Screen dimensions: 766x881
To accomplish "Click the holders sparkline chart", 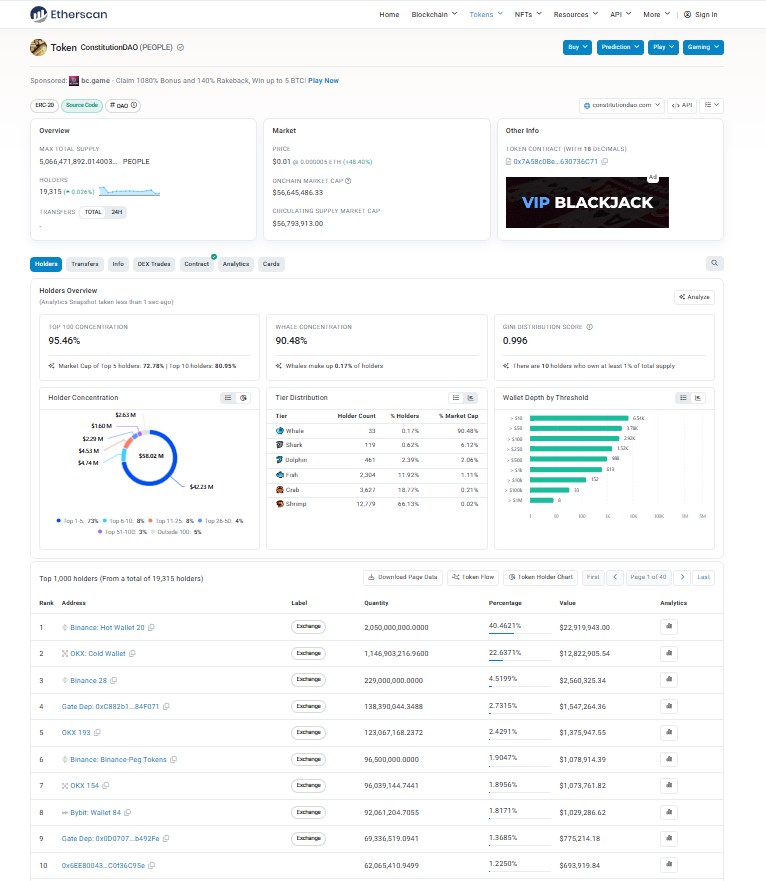I will tap(130, 191).
